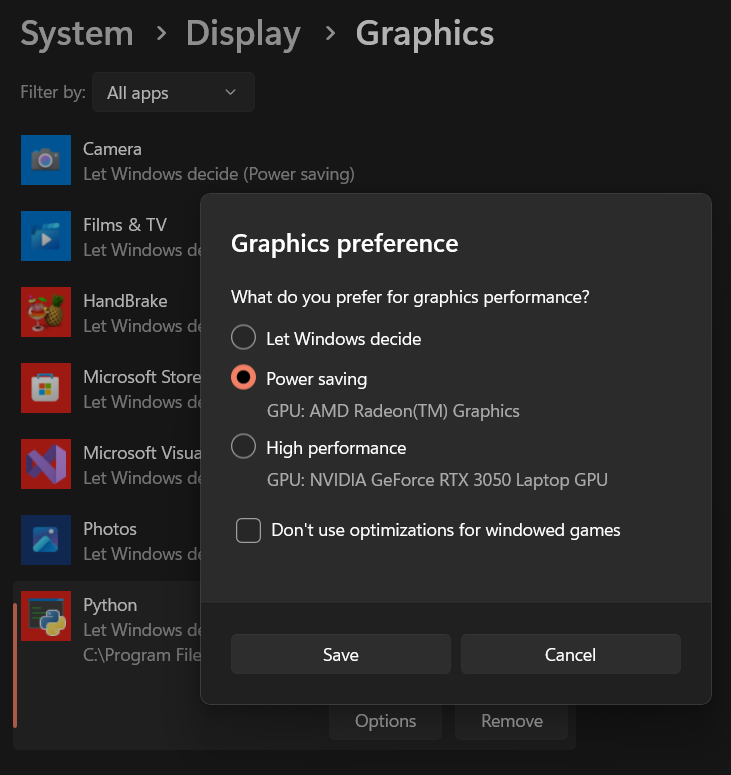
Task: Go to System in the breadcrumb
Action: (77, 34)
